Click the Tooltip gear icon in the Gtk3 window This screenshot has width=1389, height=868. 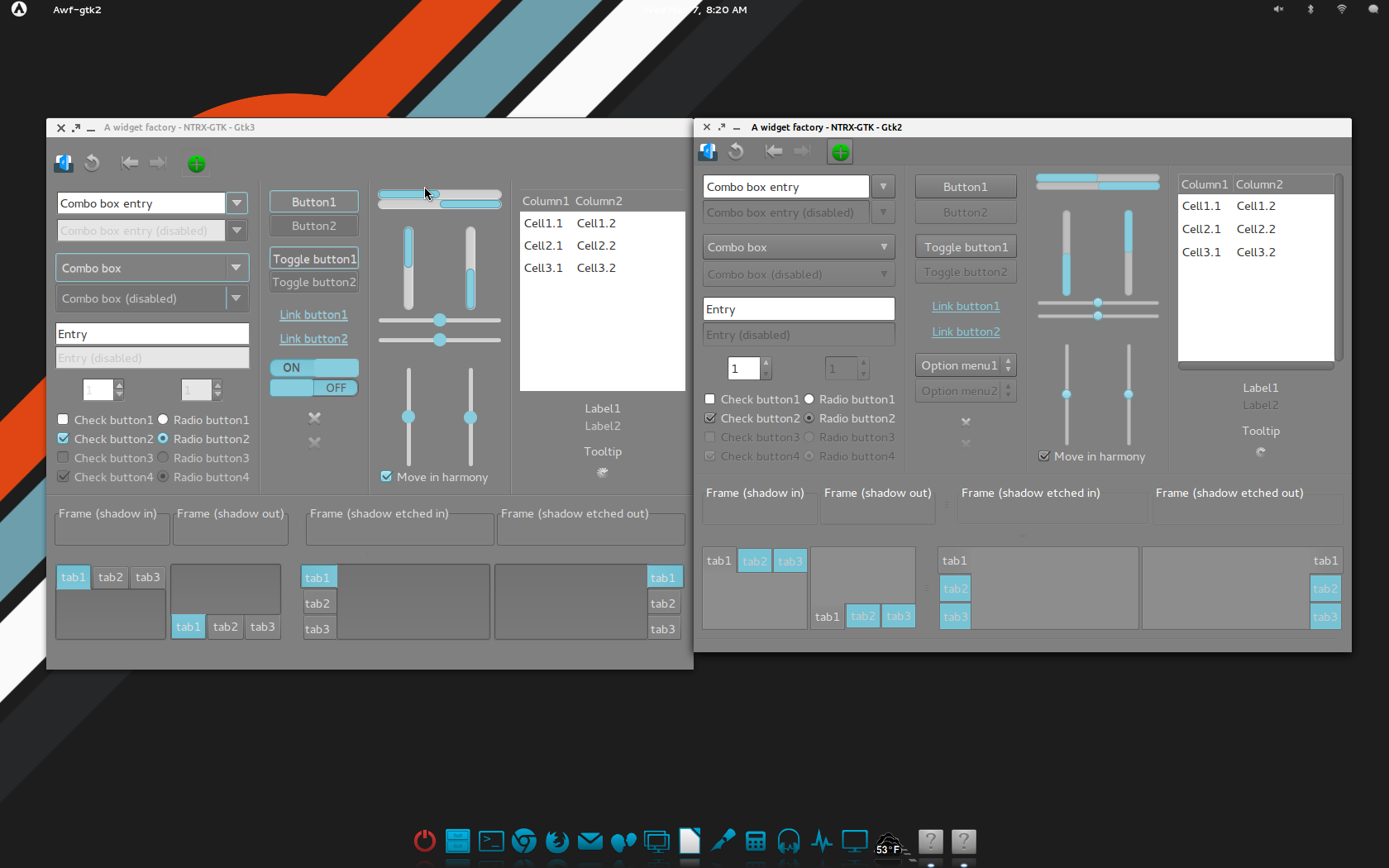point(602,473)
